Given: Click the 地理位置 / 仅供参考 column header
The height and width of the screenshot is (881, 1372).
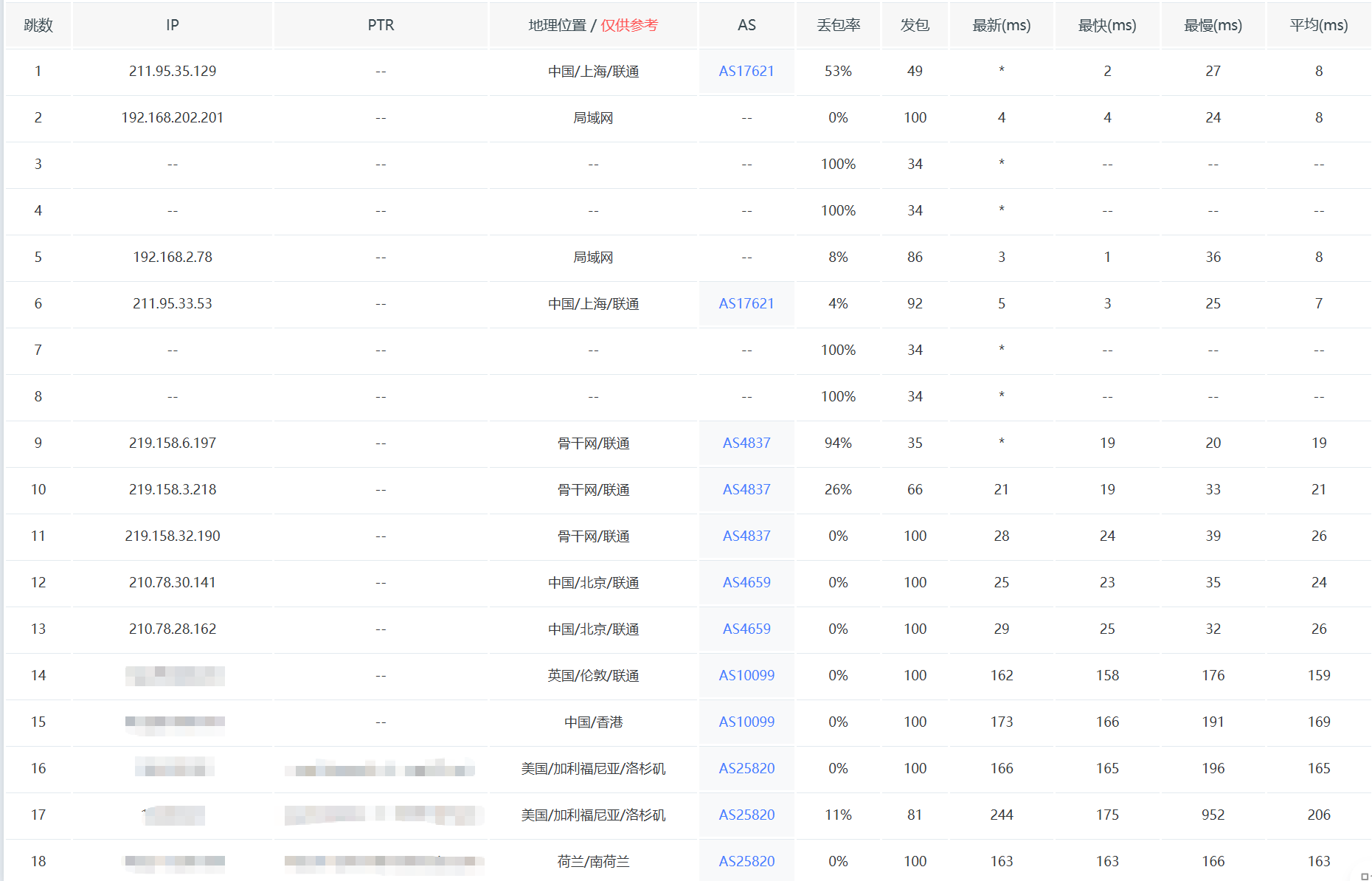Looking at the screenshot, I should (593, 25).
